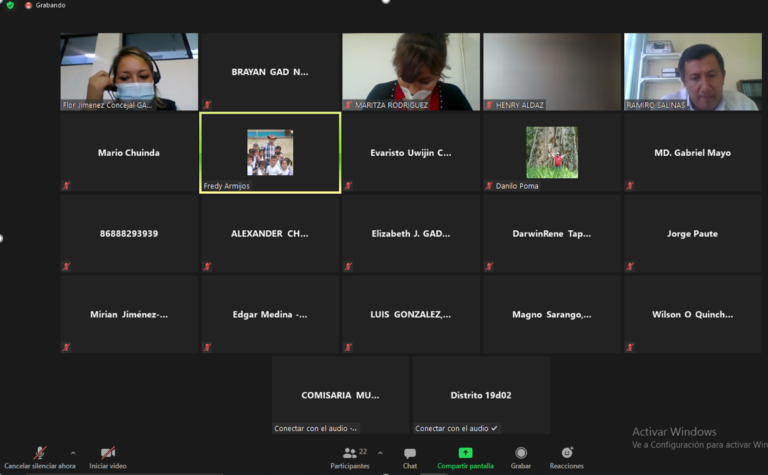Click Distrito 19d02 Conectar con el audio label
This screenshot has height=475, width=768.
456,428
